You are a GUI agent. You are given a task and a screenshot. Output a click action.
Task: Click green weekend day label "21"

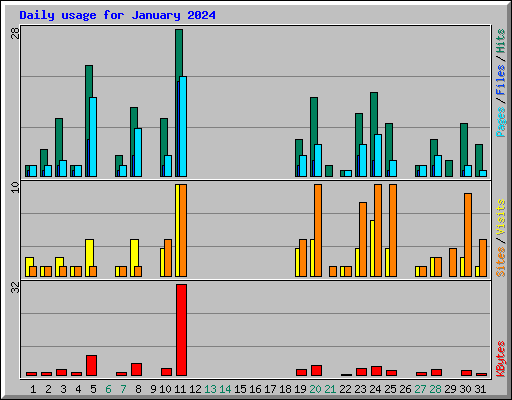[330, 389]
